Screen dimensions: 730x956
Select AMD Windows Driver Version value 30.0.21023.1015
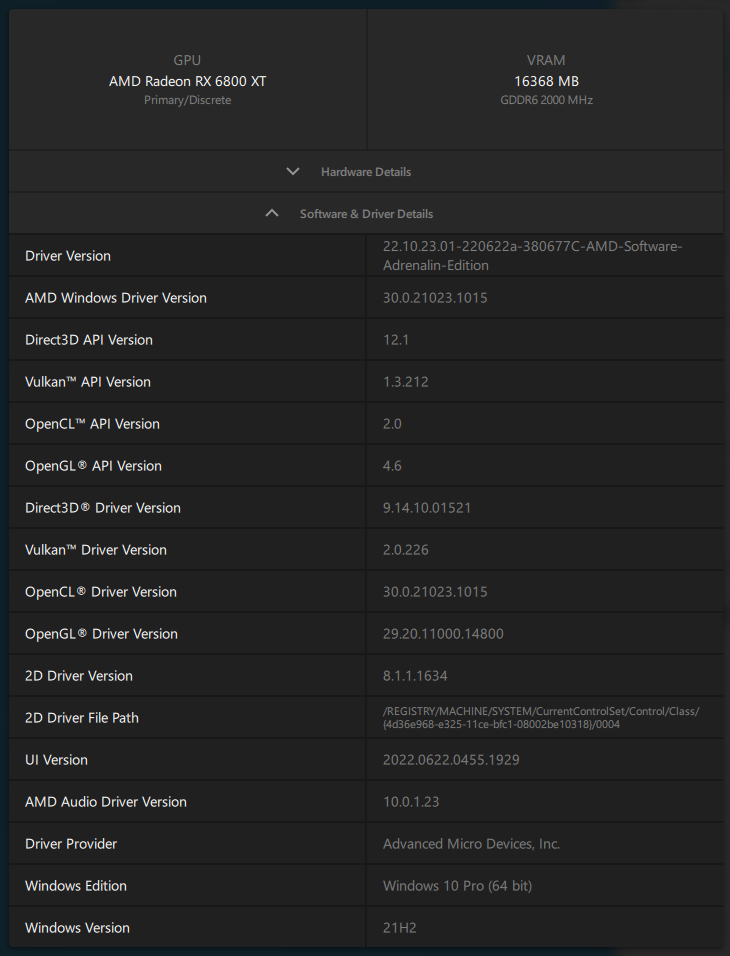[x=435, y=298]
